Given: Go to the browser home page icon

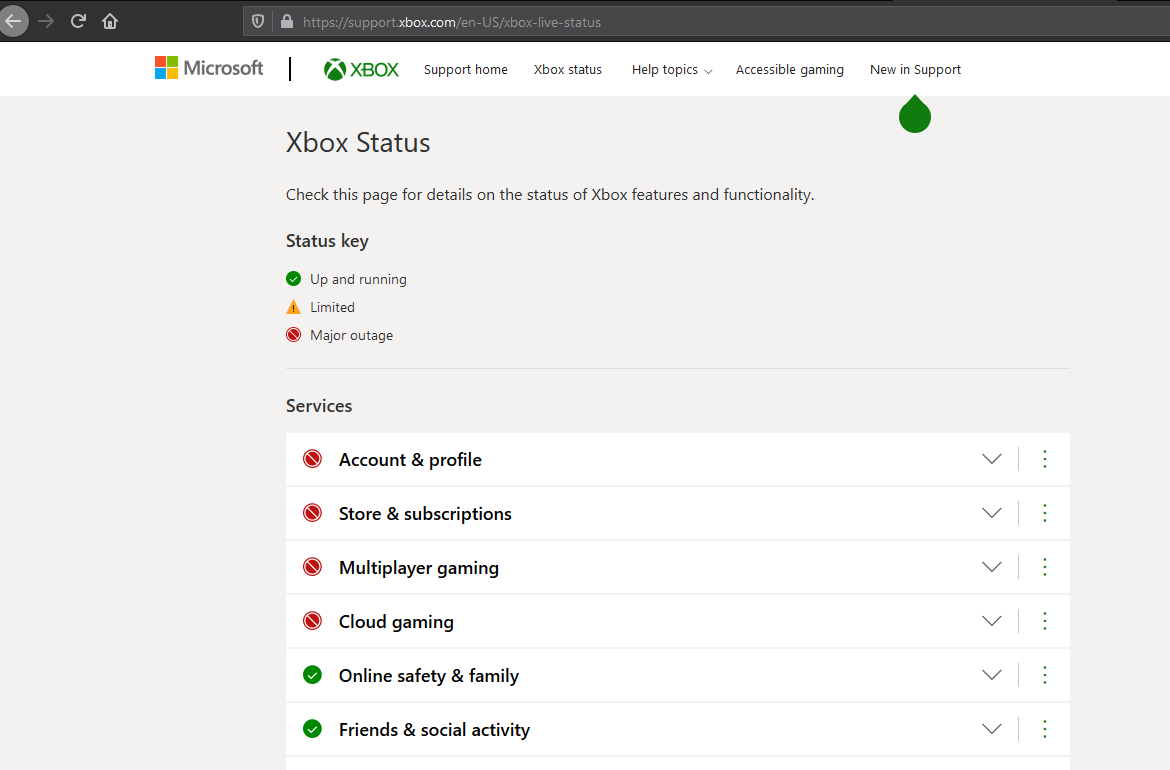Looking at the screenshot, I should (110, 21).
